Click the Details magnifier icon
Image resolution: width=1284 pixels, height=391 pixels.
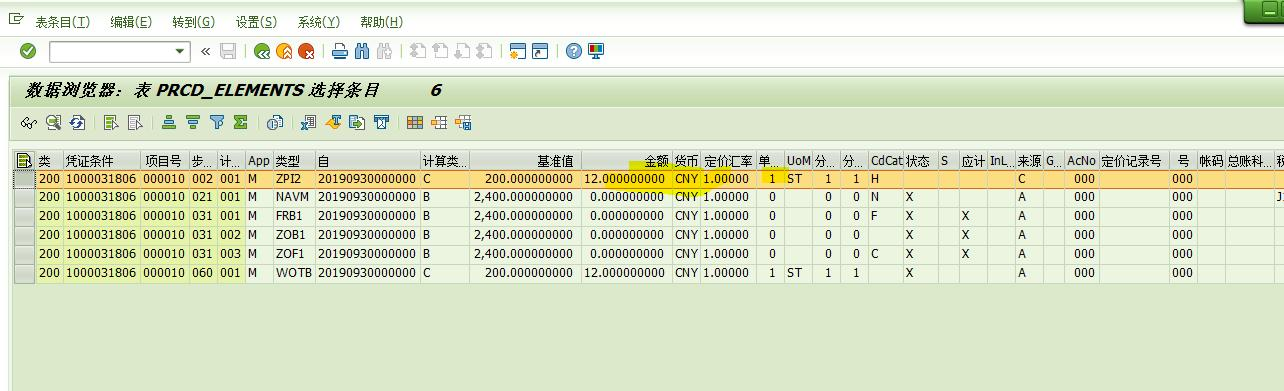pos(53,122)
